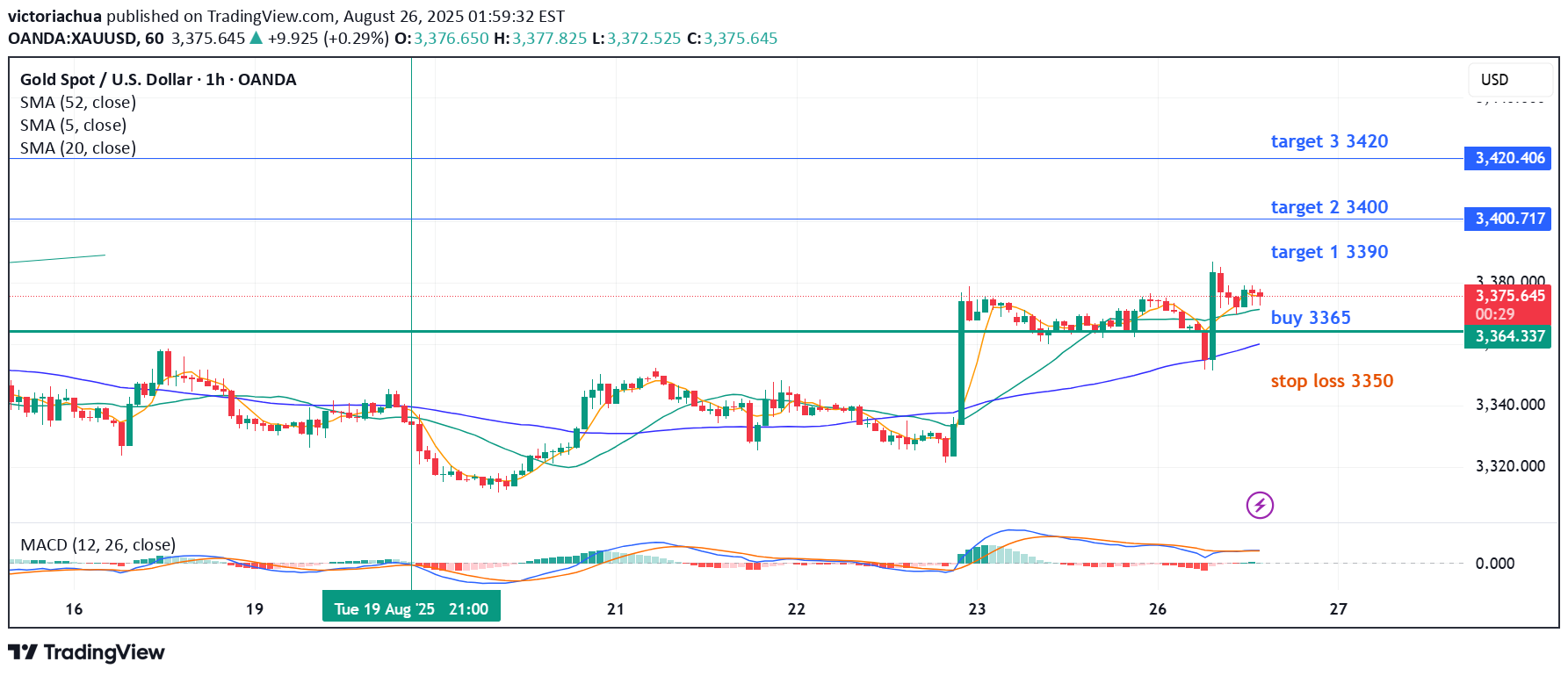Click the victoriachua author name
This screenshot has height=676, width=1568.
54,16
